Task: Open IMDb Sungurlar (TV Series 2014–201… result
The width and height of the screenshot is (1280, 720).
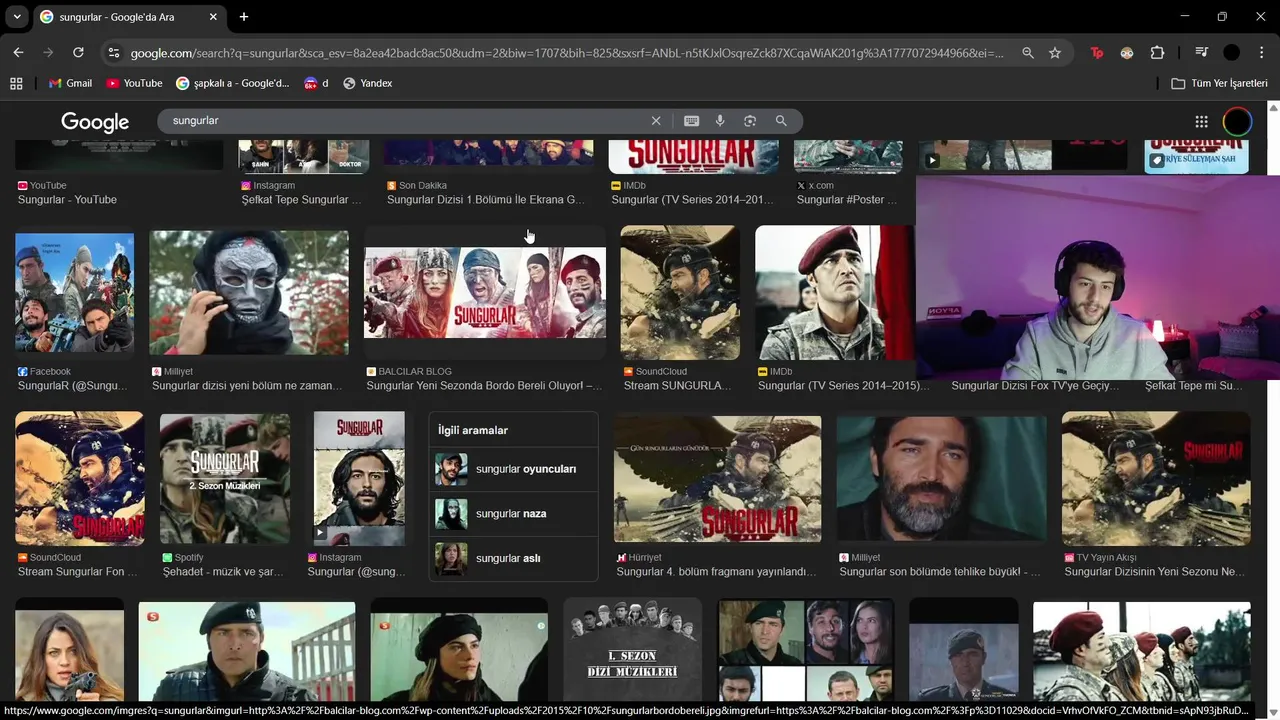Action: coord(693,200)
